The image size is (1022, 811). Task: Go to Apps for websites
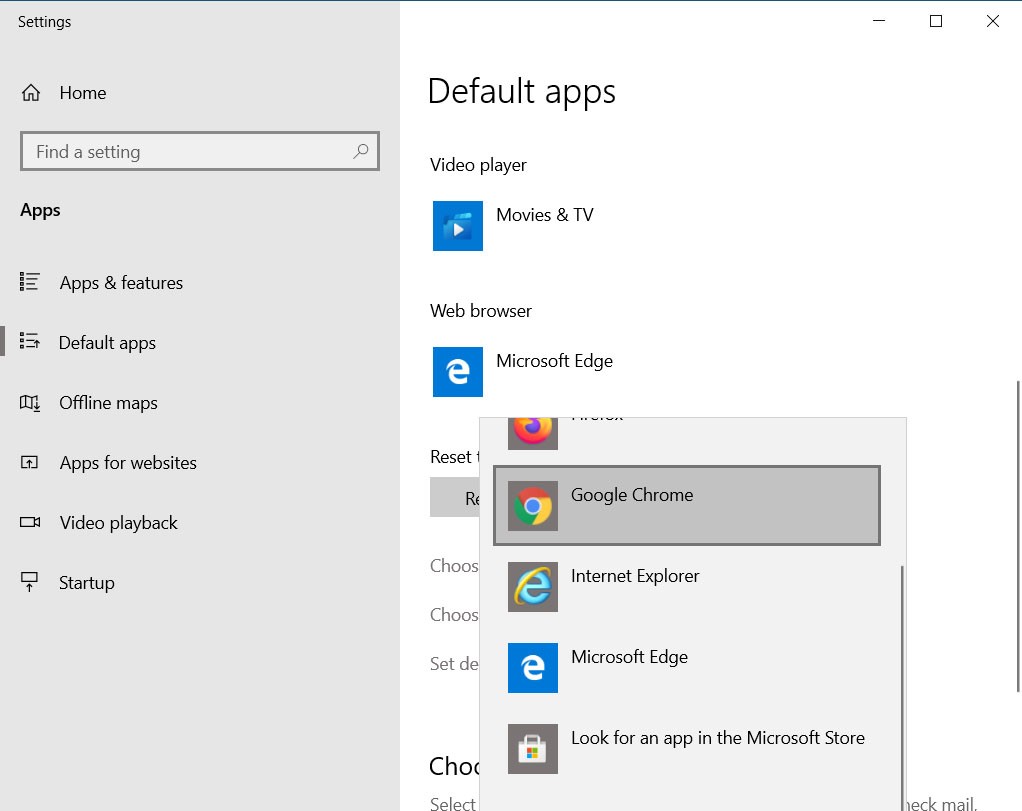pyautogui.click(x=128, y=463)
